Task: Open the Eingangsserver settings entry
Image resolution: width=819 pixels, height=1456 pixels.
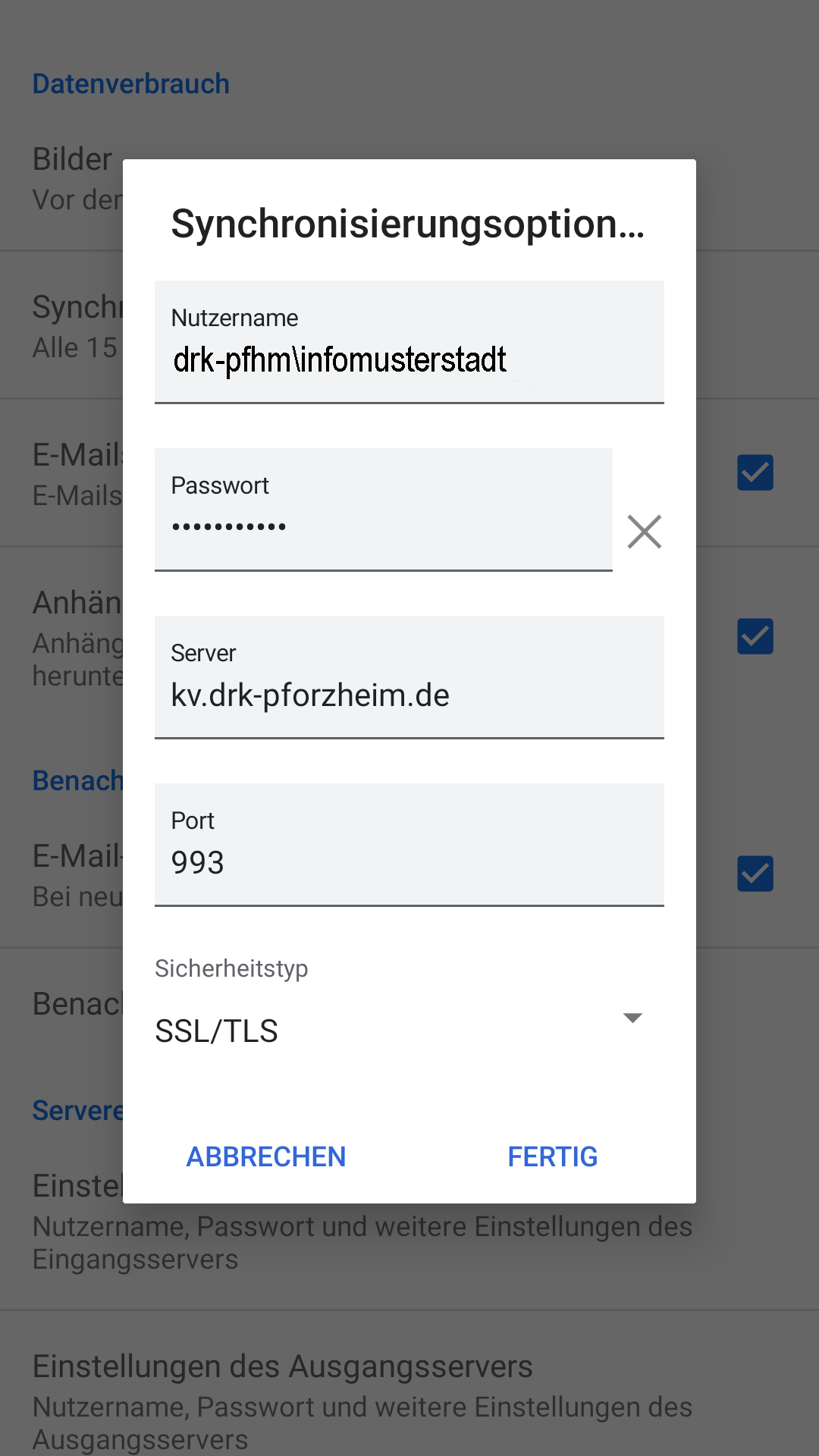Action: click(x=409, y=1236)
